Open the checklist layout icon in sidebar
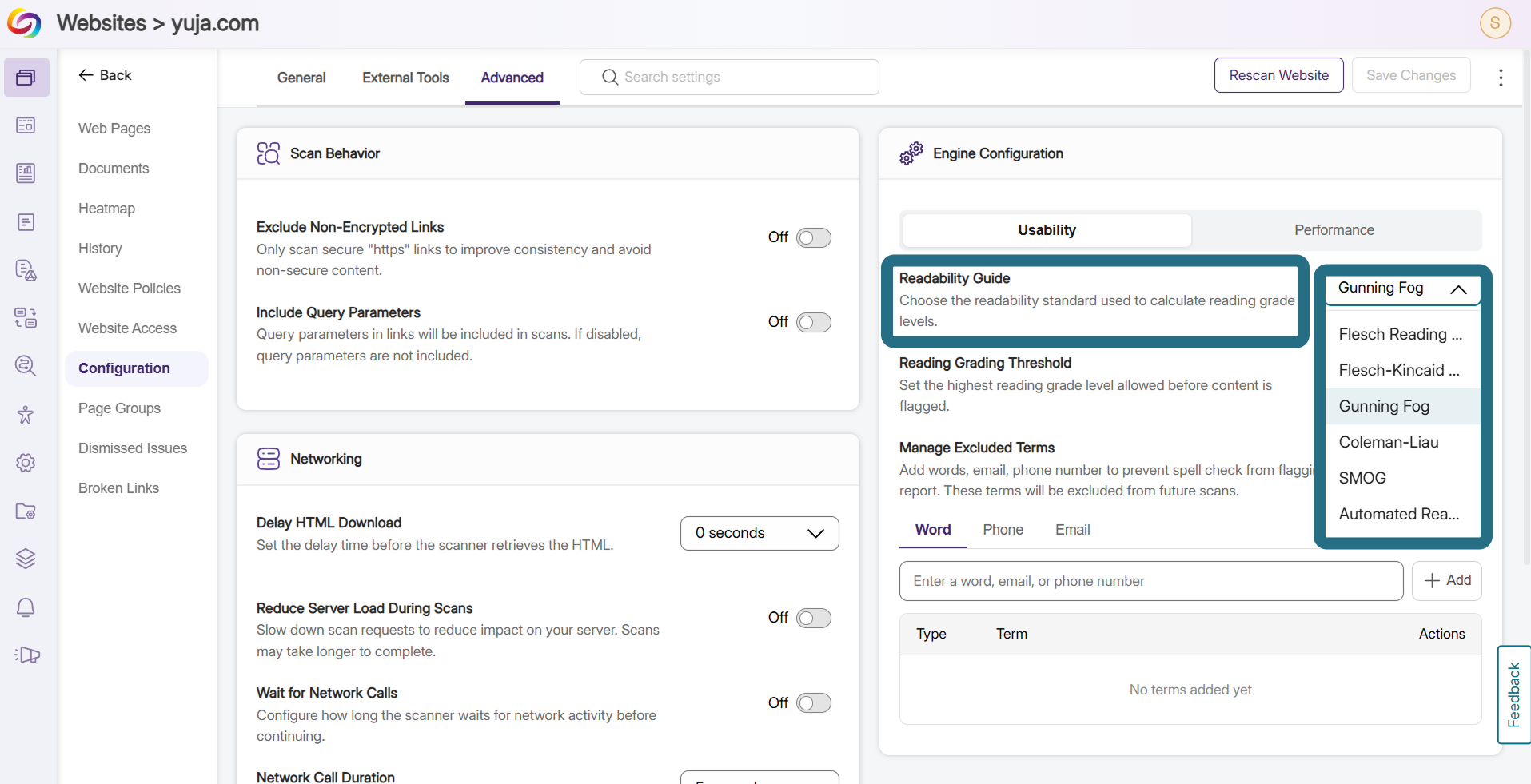Screen dimensions: 1531x784 [26, 318]
